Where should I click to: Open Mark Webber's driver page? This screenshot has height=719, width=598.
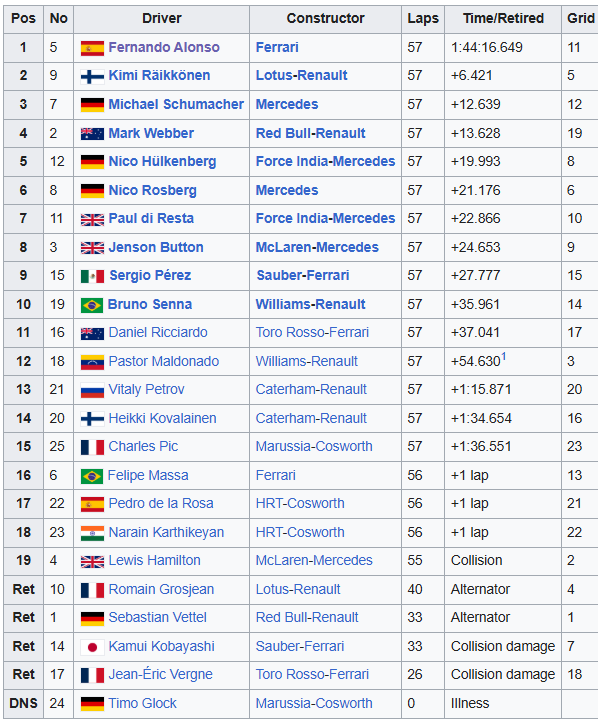pyautogui.click(x=151, y=133)
